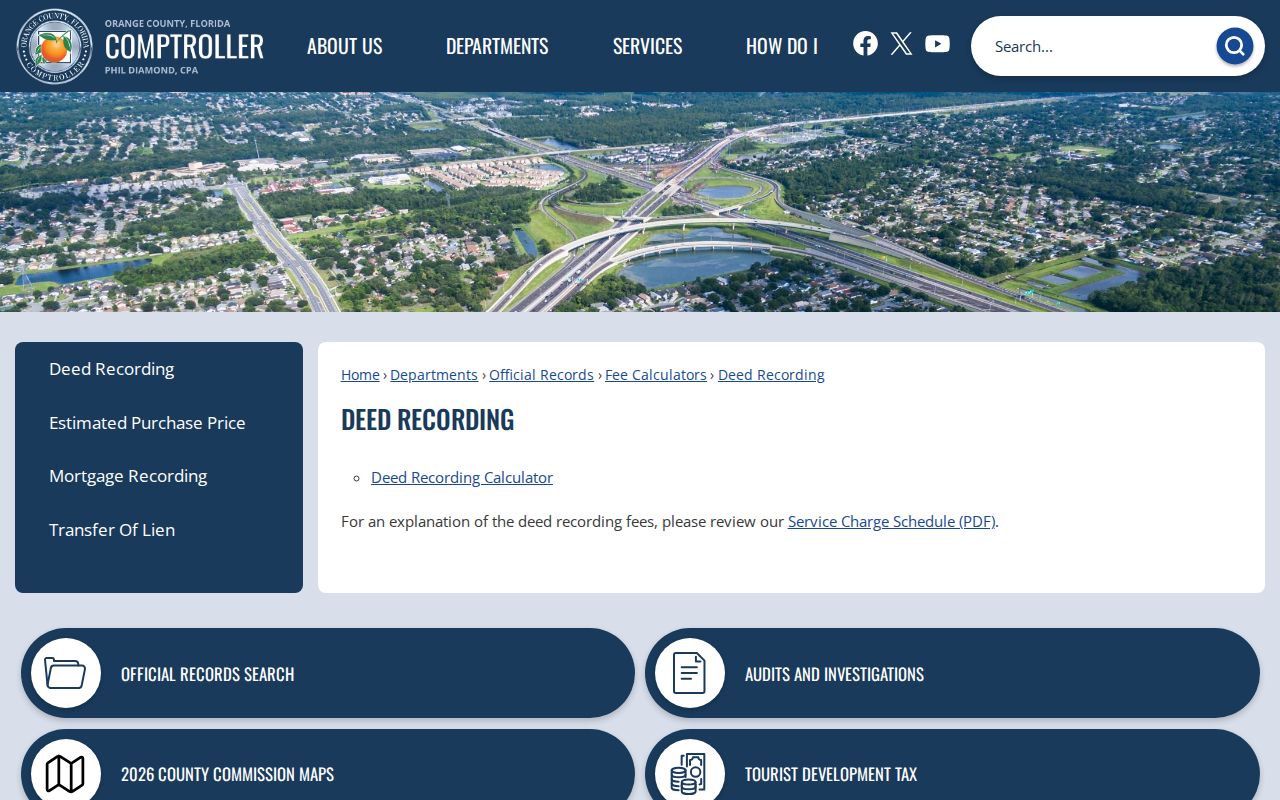Screen dimensions: 1280x800
Task: Go to Fee Calculators breadcrumb link
Action: coord(656,375)
